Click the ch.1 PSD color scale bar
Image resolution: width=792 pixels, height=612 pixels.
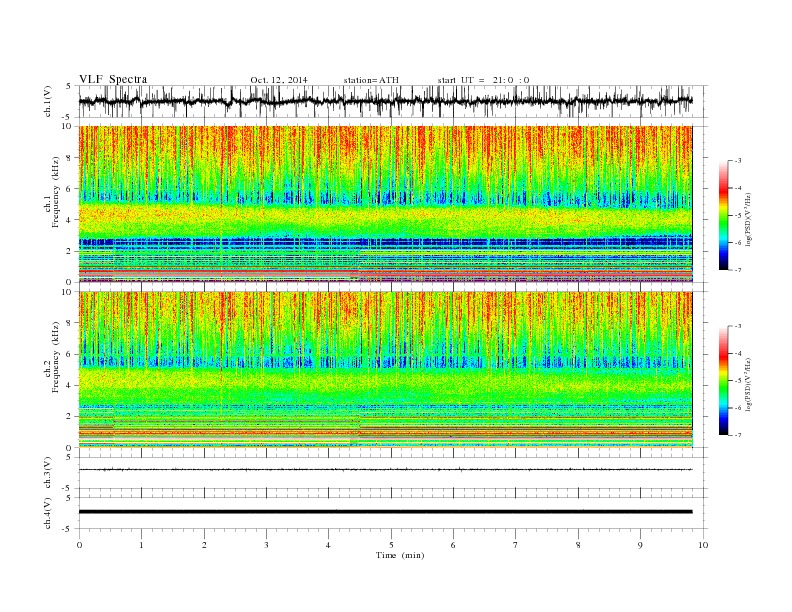723,215
